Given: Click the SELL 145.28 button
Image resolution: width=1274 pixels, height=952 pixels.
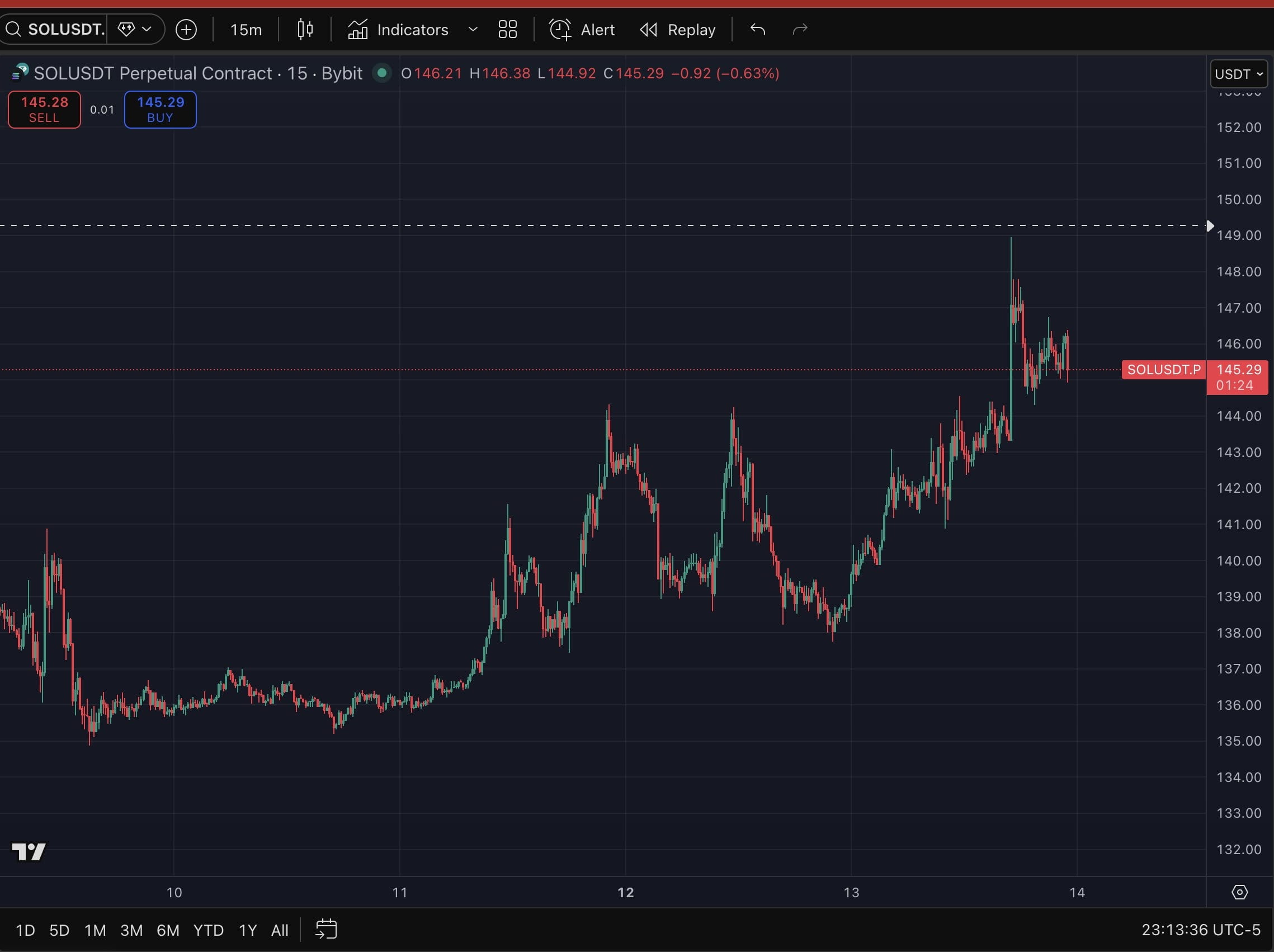Looking at the screenshot, I should (x=43, y=110).
